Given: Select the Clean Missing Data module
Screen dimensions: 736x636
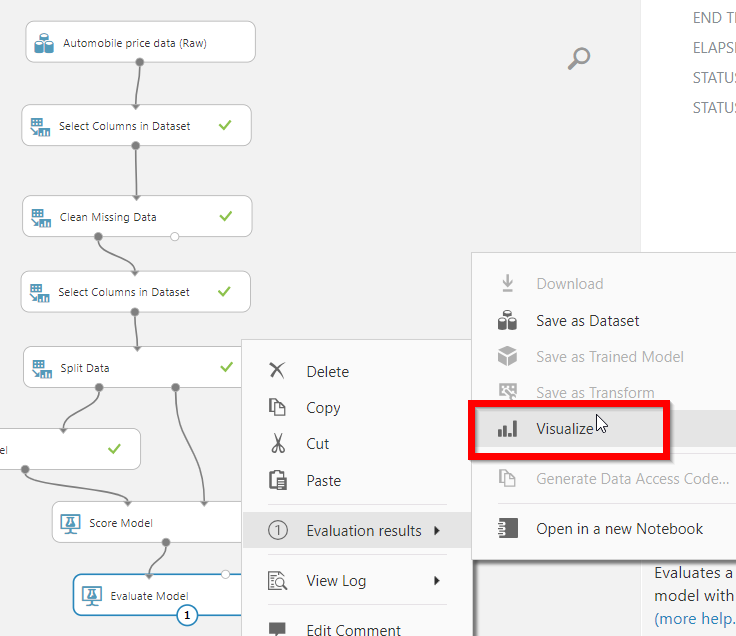Looking at the screenshot, I should click(x=137, y=216).
